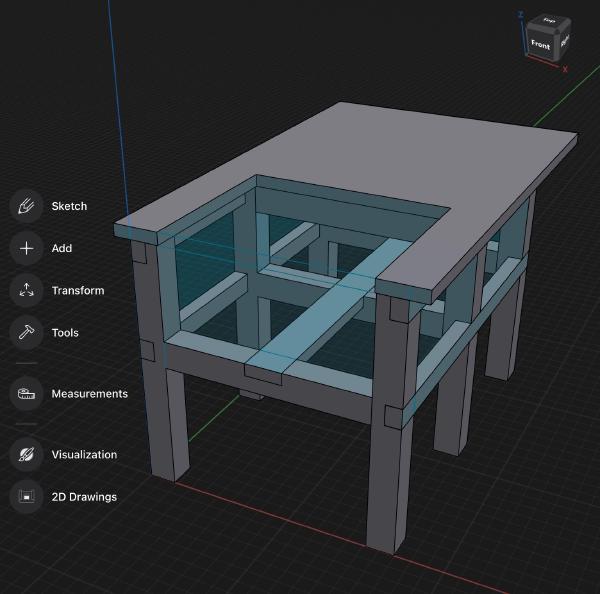Click the Front face of view cube
The height and width of the screenshot is (594, 600).
pyautogui.click(x=540, y=45)
